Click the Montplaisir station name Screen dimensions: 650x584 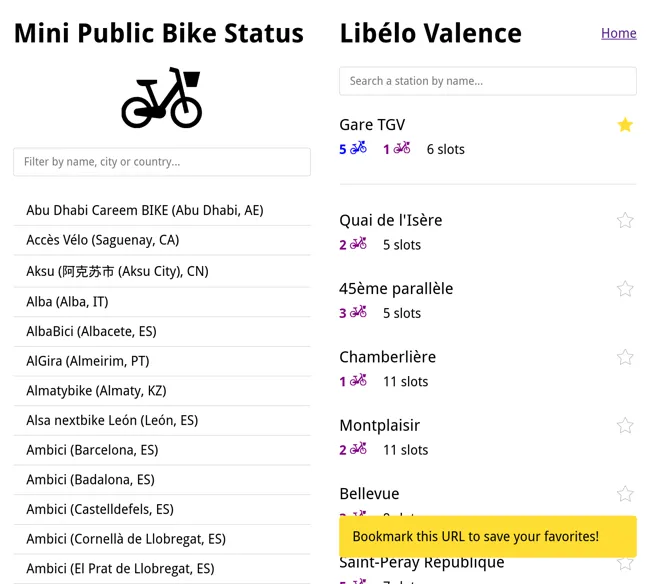coord(379,426)
